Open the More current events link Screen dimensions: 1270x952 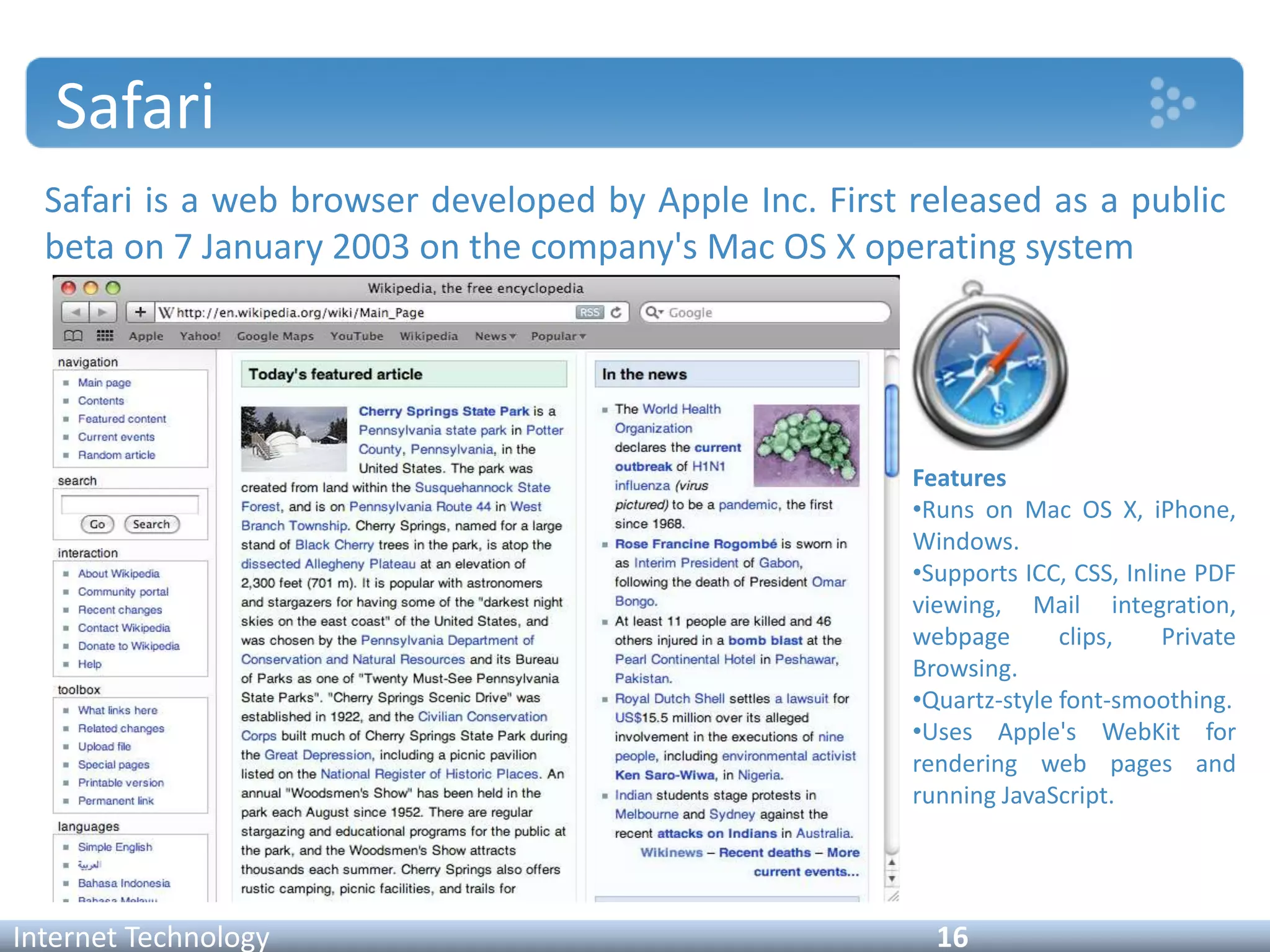807,862
